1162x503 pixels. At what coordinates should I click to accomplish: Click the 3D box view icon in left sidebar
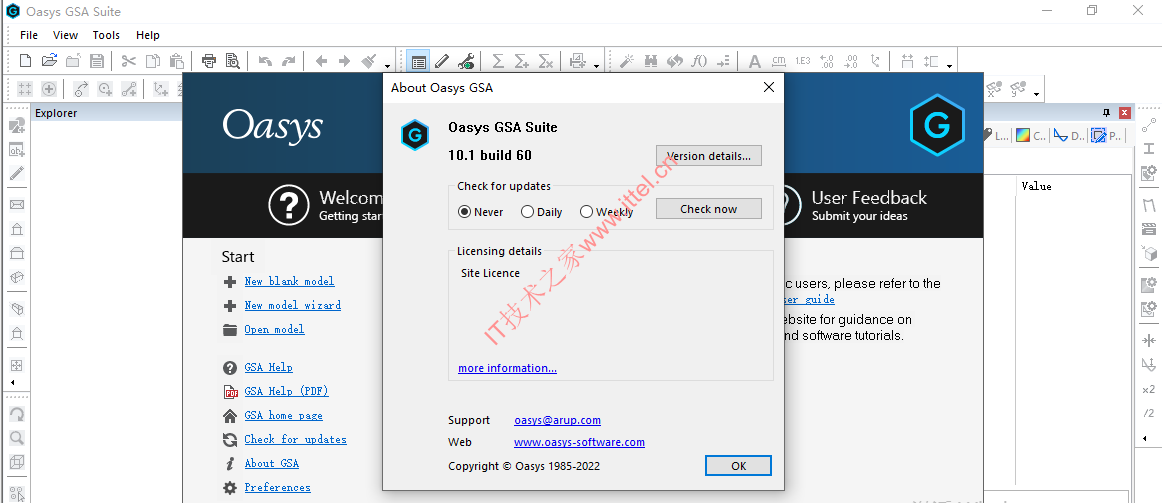point(16,462)
